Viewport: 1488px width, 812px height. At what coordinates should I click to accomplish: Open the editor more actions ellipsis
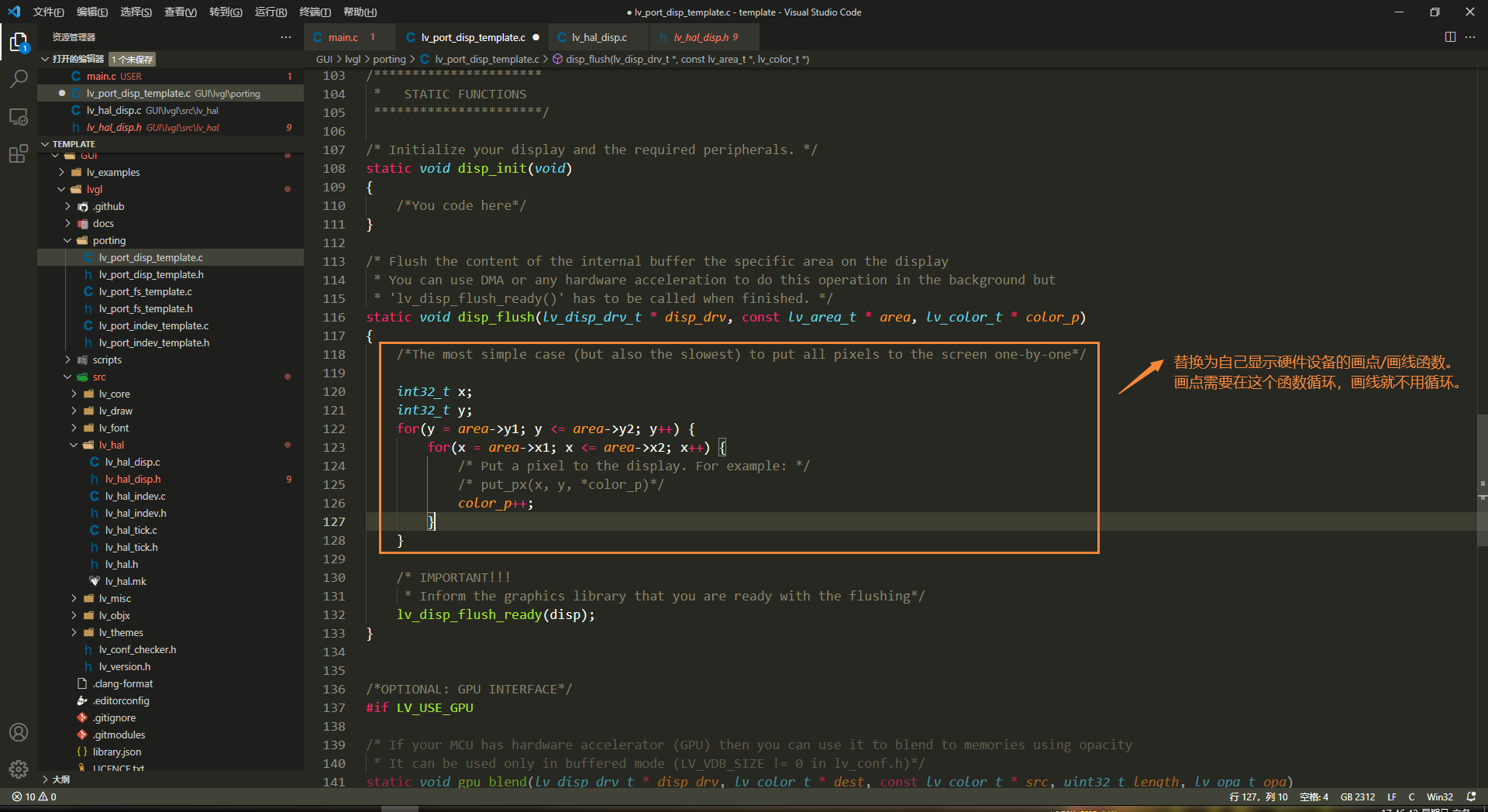[x=1470, y=37]
